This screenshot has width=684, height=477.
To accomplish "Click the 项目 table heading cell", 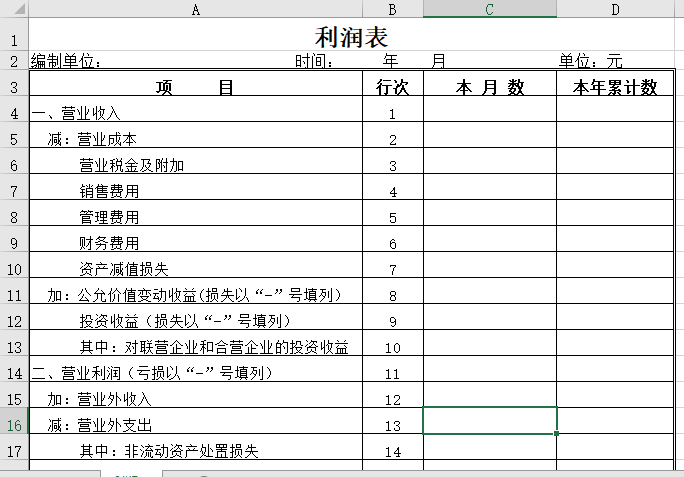I will [195, 88].
